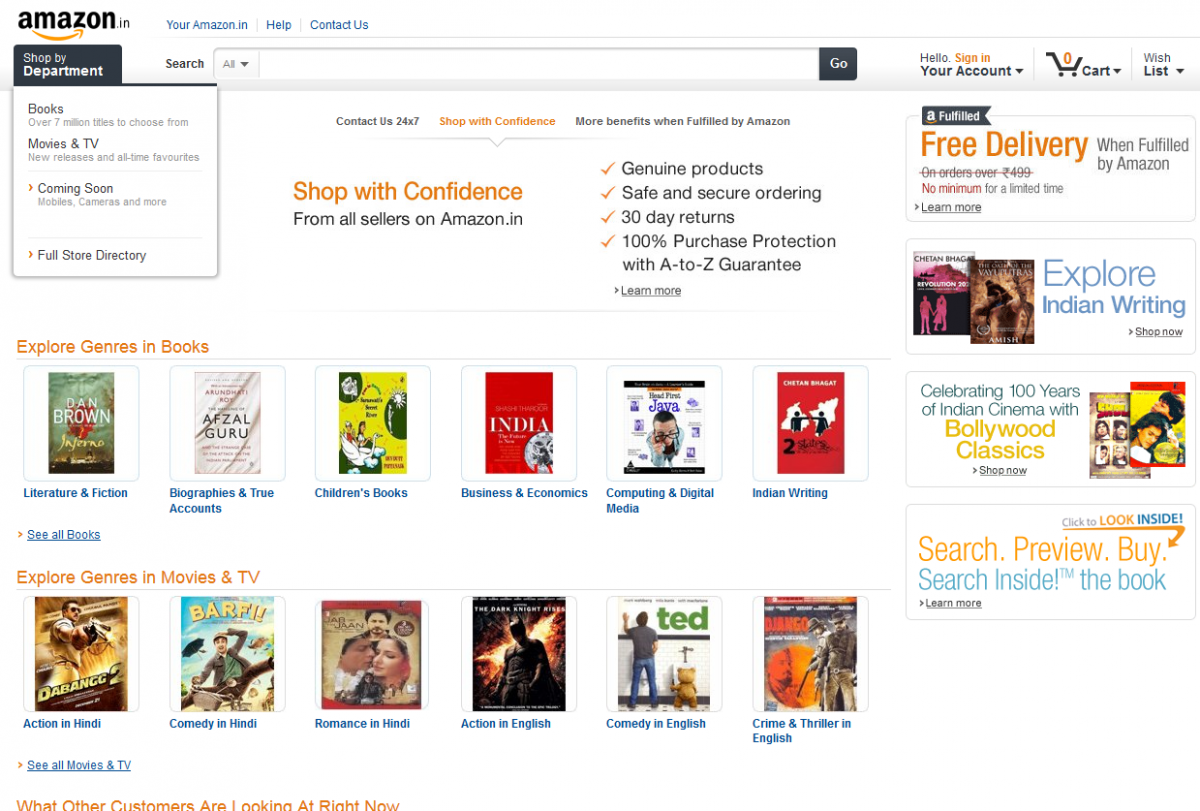Open the Dan Brown Inferno book cover
The width and height of the screenshot is (1200, 811).
(81, 423)
